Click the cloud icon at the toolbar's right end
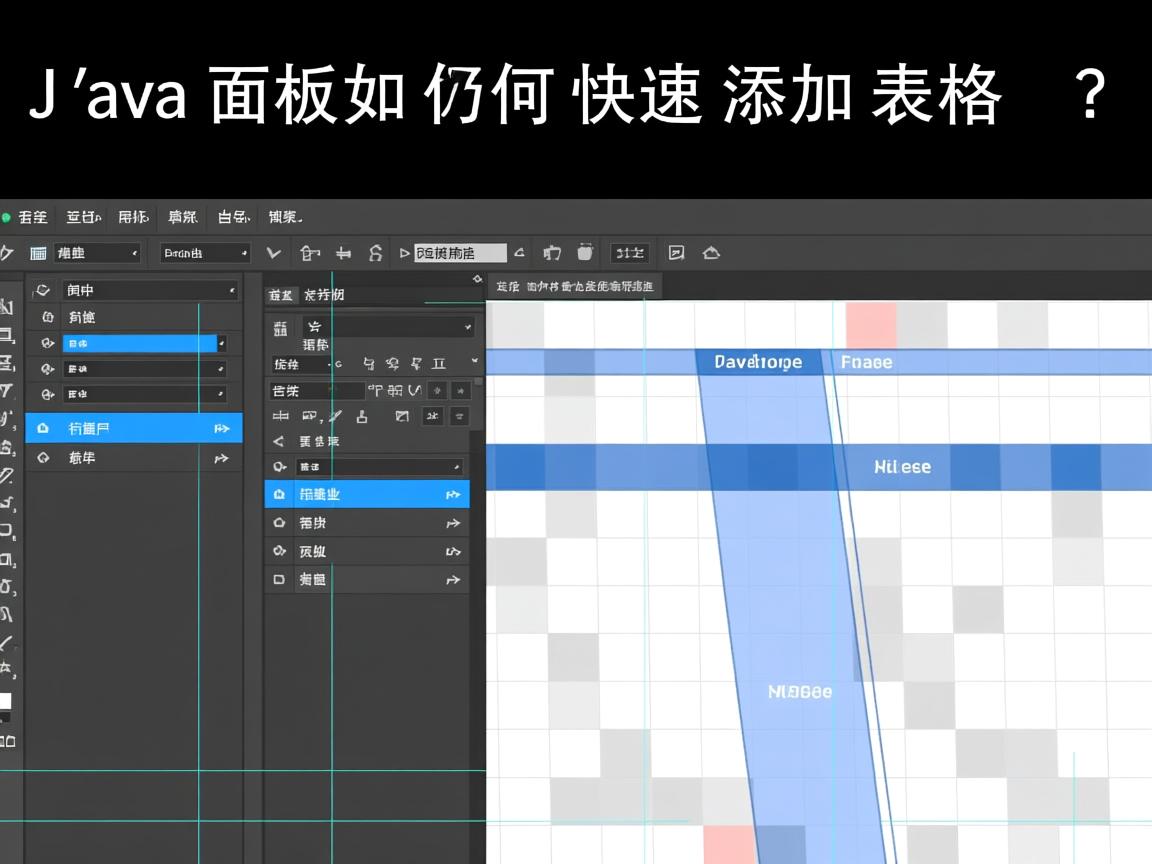1152x864 pixels. click(711, 253)
